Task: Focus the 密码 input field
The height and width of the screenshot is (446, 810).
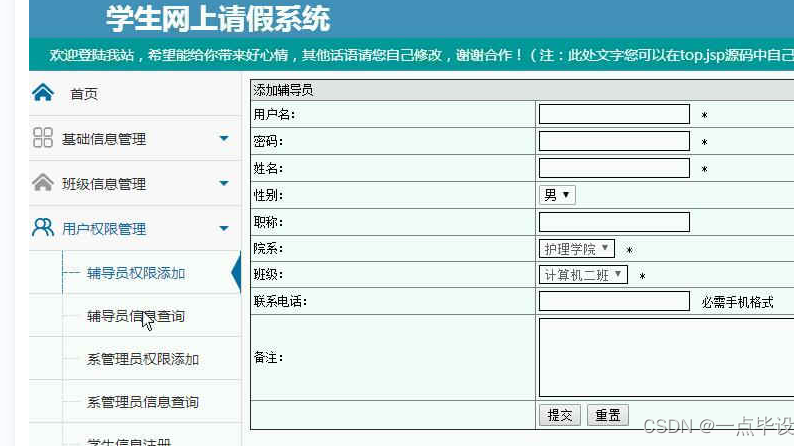Action: 614,141
